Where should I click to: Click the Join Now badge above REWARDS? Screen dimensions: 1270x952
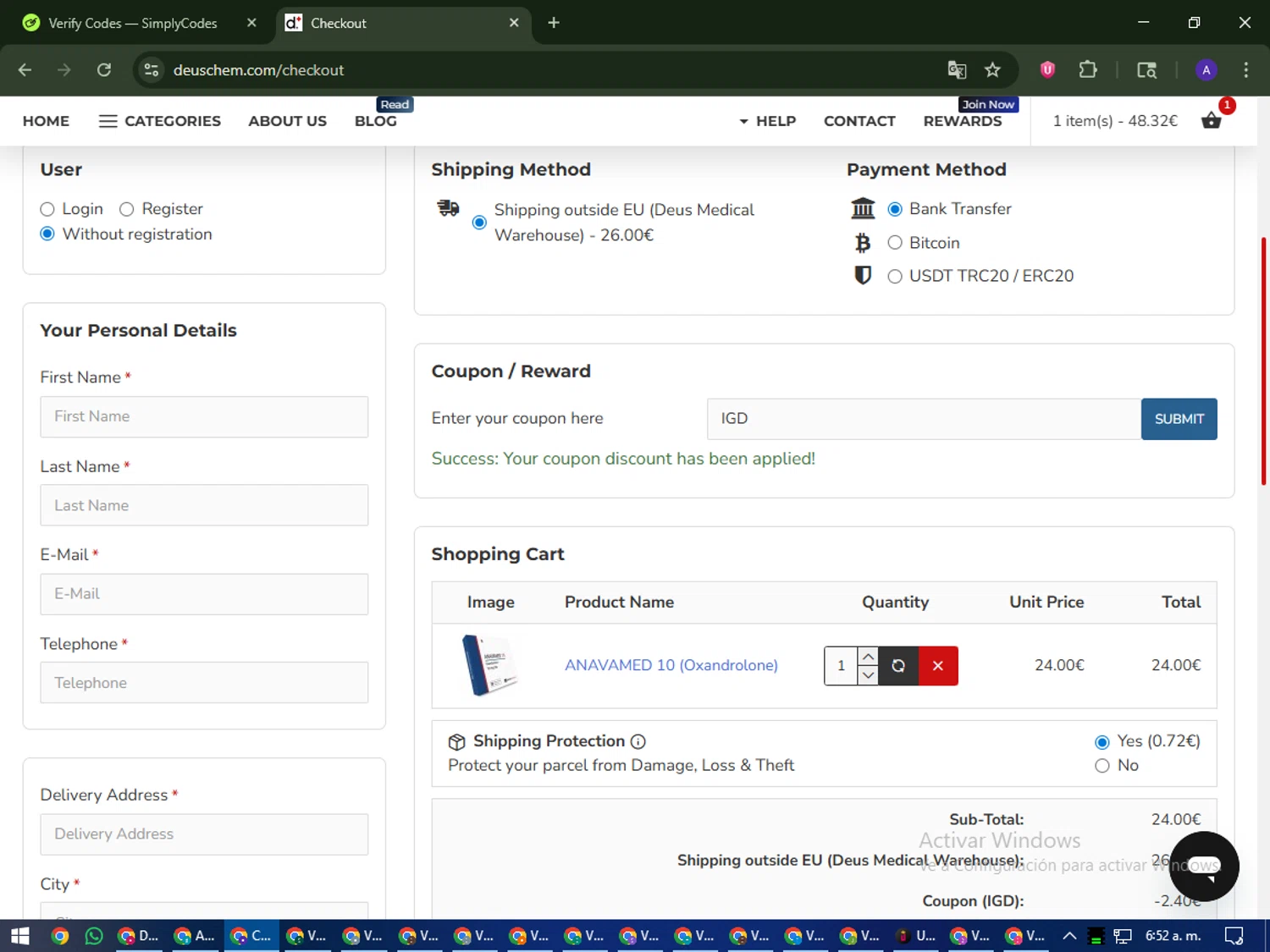[x=988, y=104]
